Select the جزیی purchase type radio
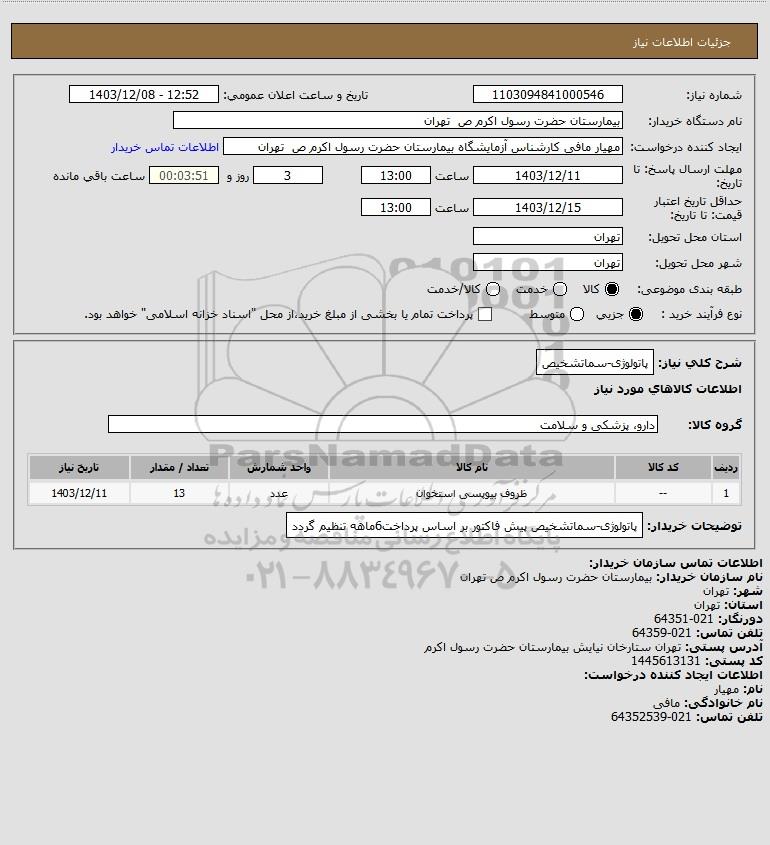770x845 pixels. point(636,314)
